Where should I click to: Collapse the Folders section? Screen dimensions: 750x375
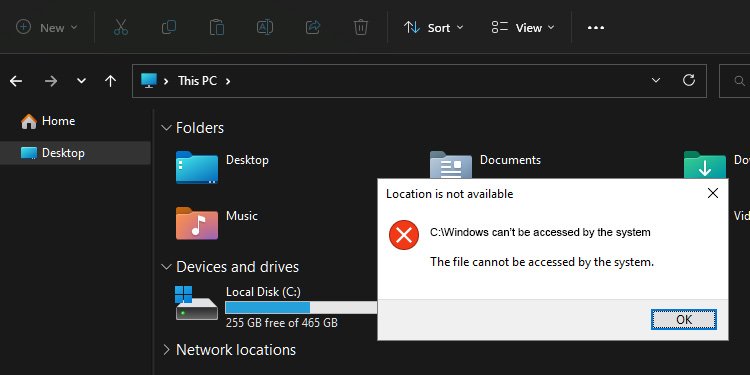(166, 128)
